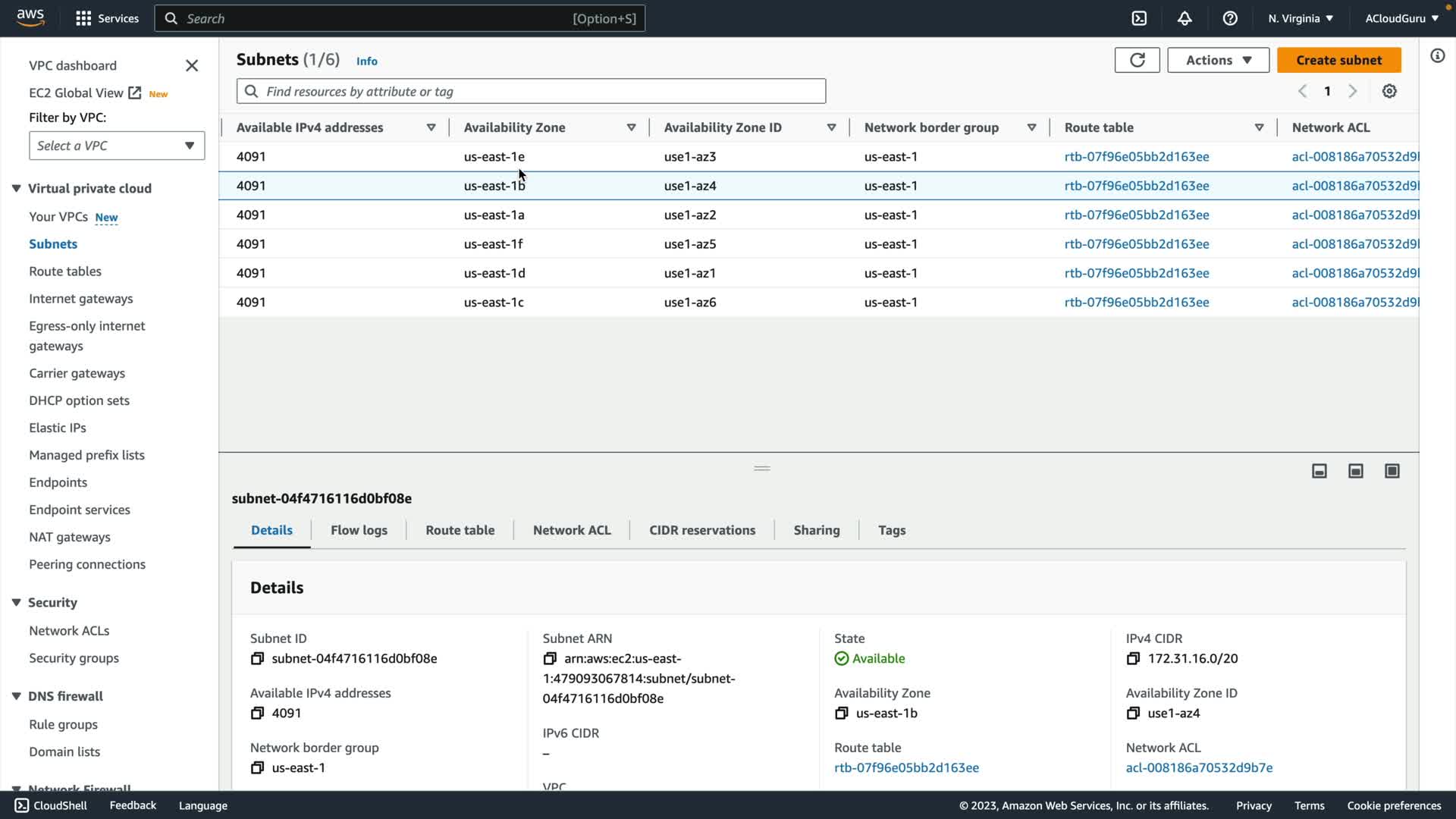Image resolution: width=1456 pixels, height=819 pixels.
Task: Close the VPC navigation sidebar
Action: coord(192,66)
